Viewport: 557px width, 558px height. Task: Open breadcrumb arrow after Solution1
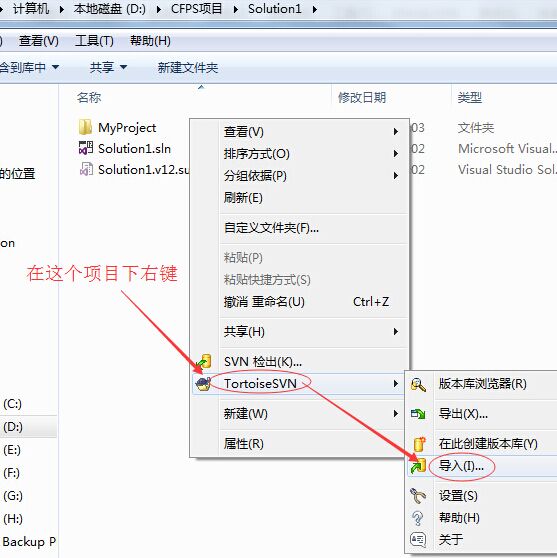[x=315, y=9]
